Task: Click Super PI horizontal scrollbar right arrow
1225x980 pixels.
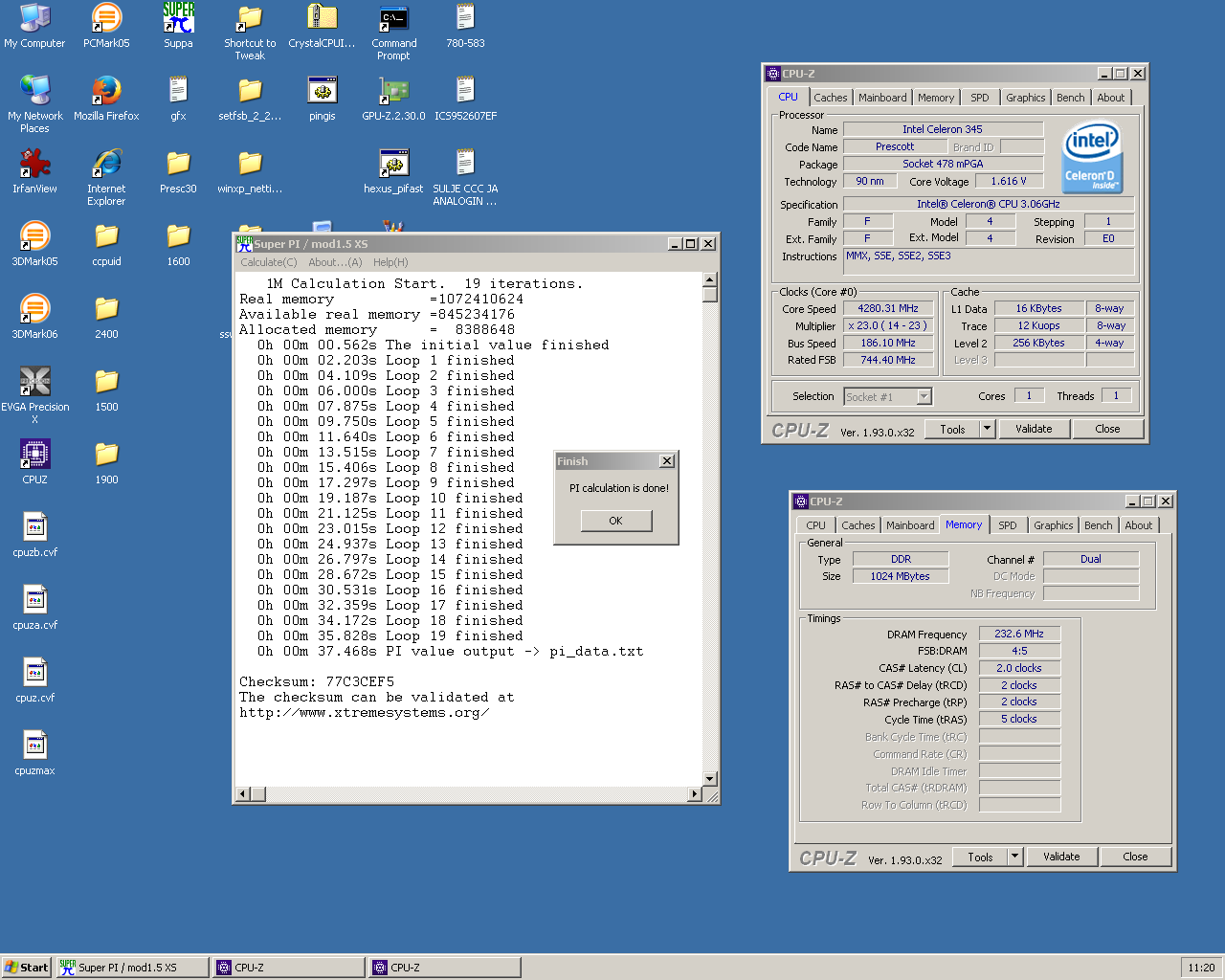Action: pos(695,794)
